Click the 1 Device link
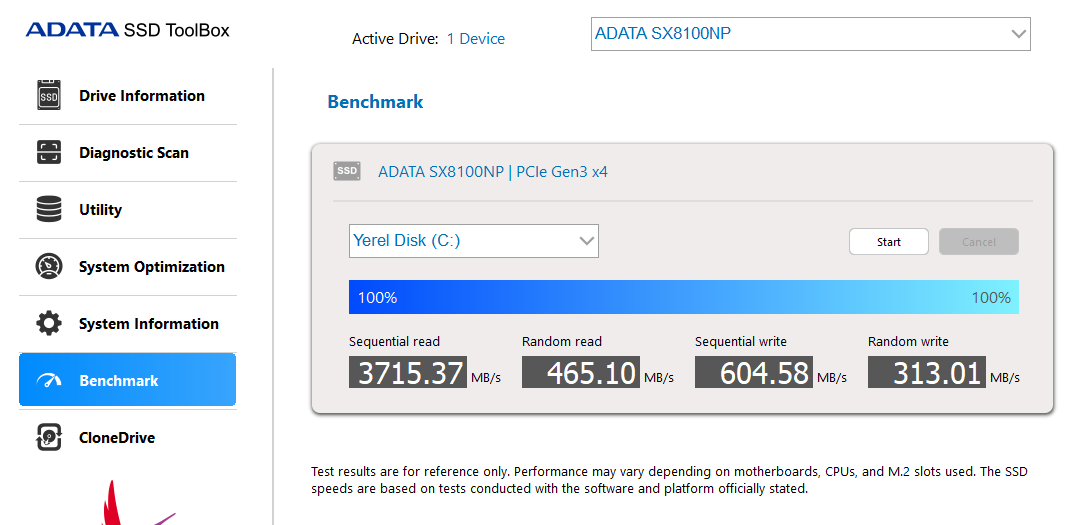Screen dimensions: 1081x525 476,39
